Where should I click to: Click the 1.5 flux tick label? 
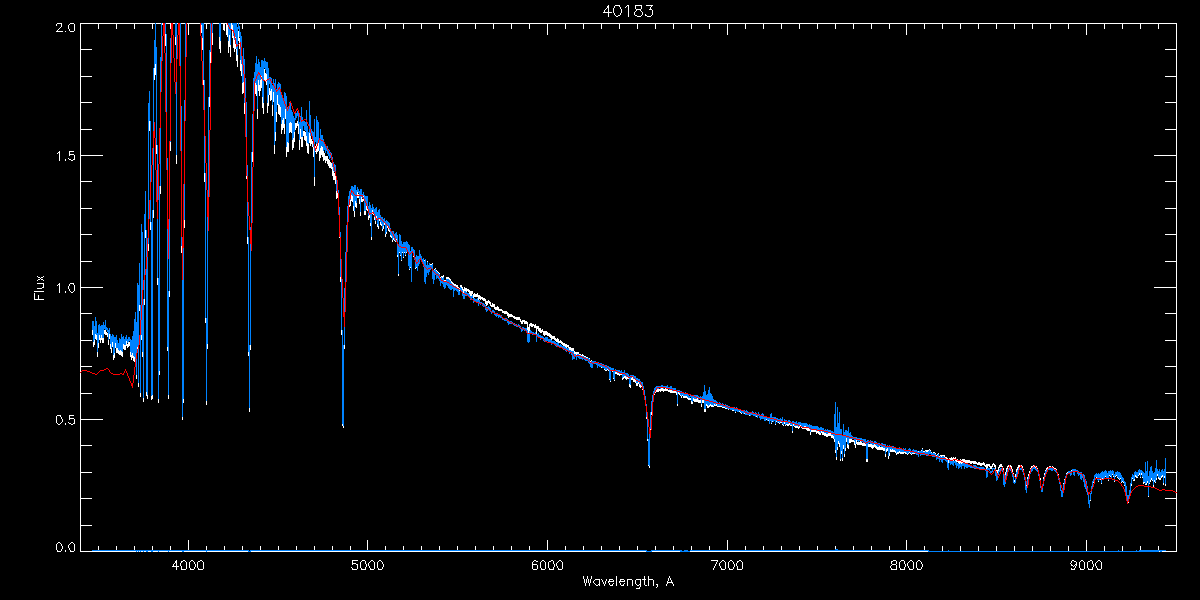pos(64,156)
